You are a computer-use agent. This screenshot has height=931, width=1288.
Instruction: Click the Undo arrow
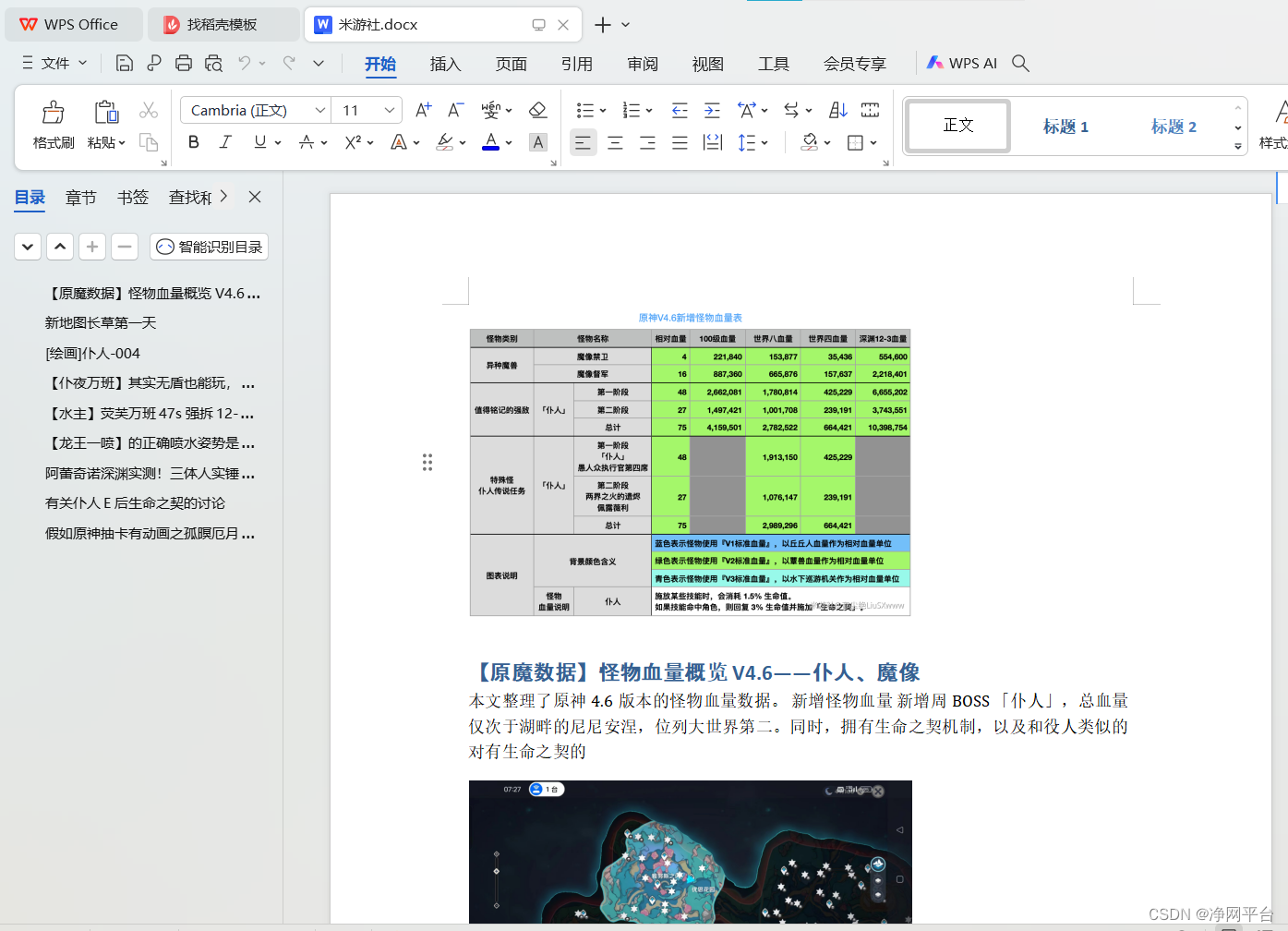tap(245, 63)
